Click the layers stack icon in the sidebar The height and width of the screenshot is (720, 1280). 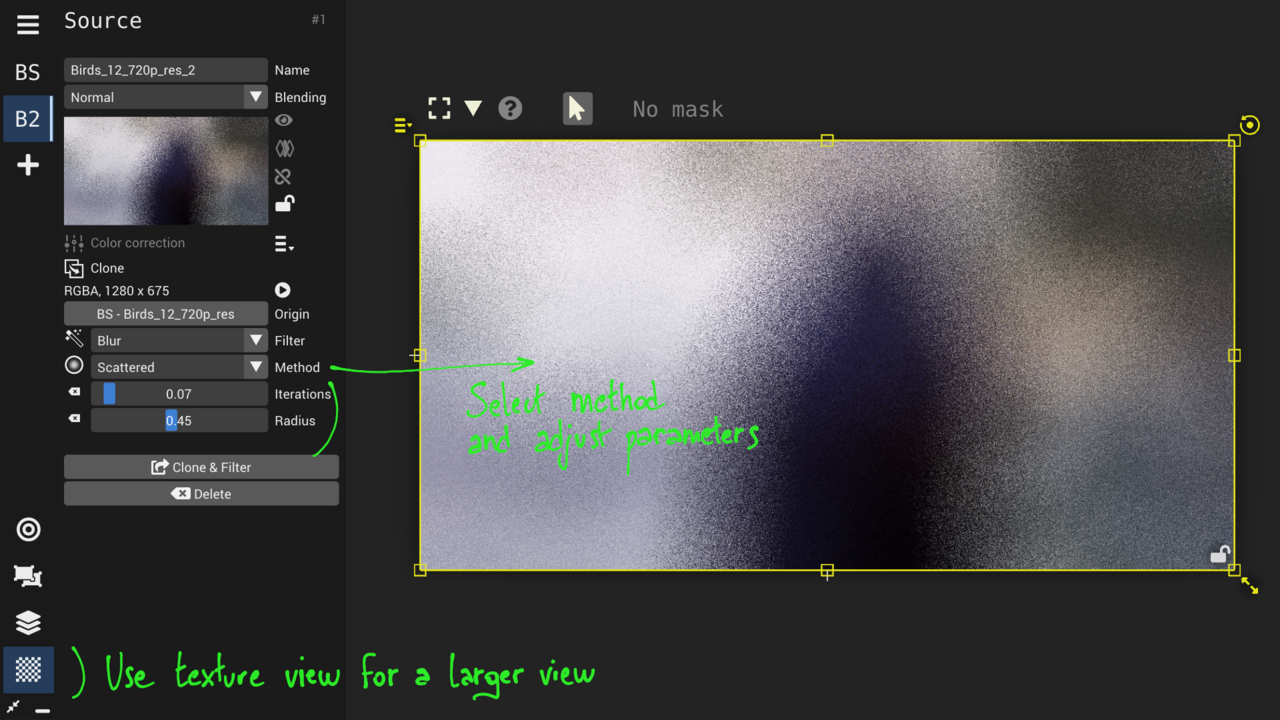27,622
